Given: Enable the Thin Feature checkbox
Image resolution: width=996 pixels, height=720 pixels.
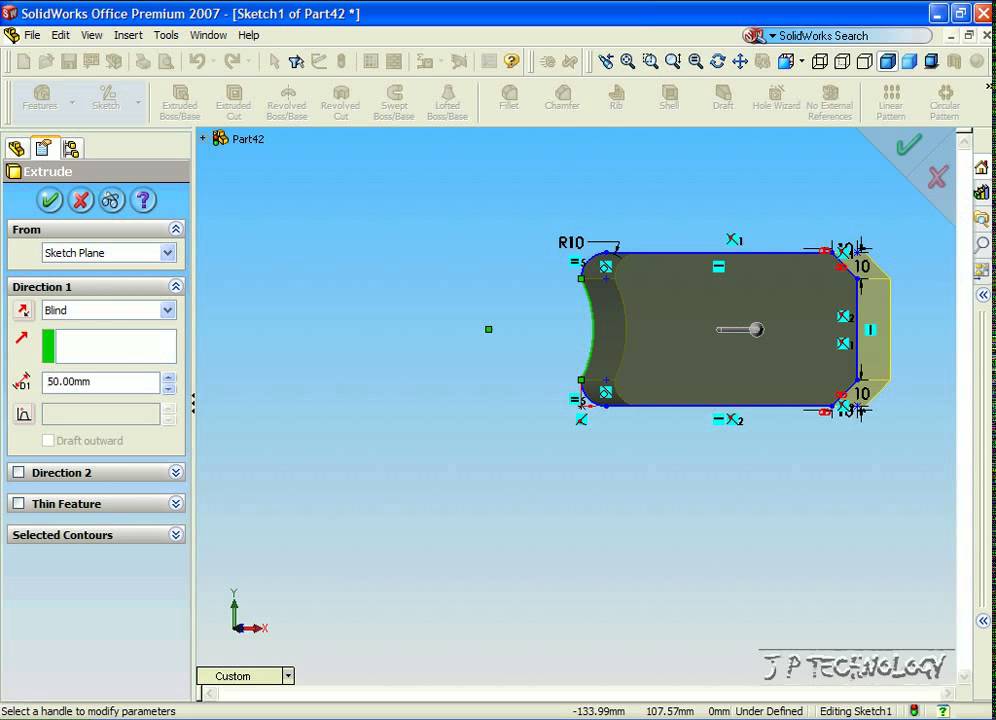Looking at the screenshot, I should pyautogui.click(x=19, y=503).
